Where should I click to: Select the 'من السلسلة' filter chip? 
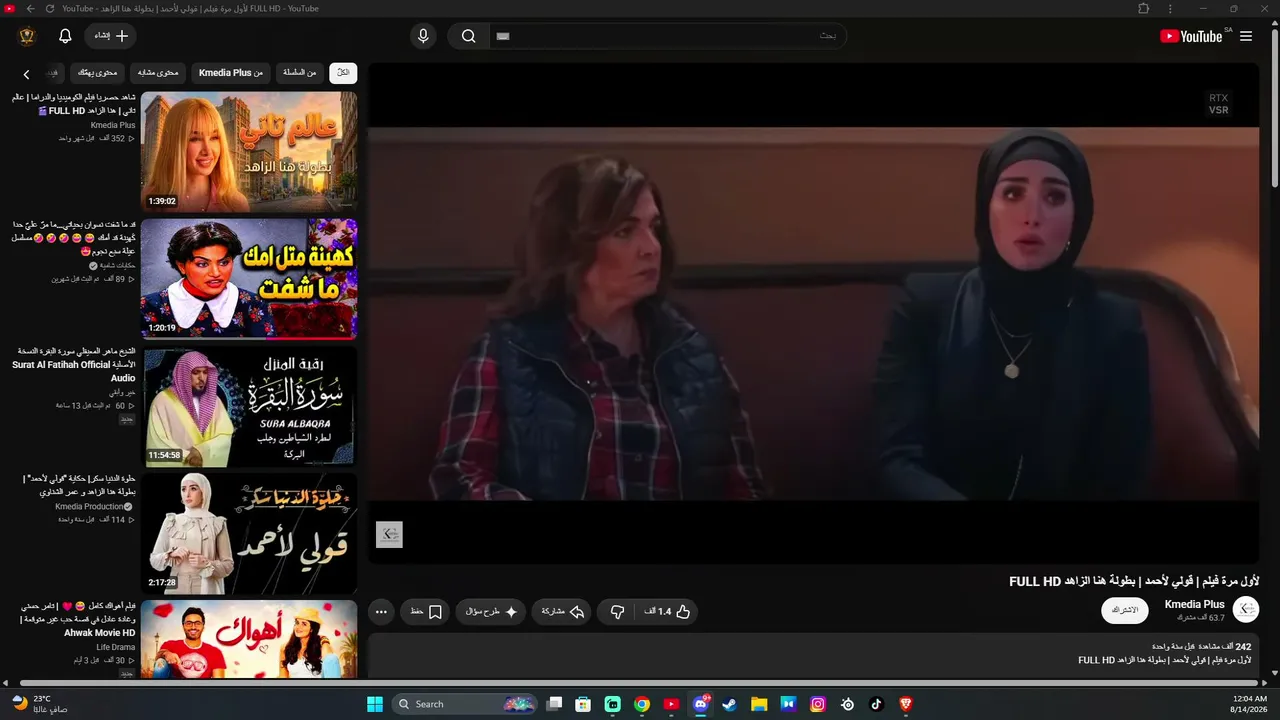point(299,72)
